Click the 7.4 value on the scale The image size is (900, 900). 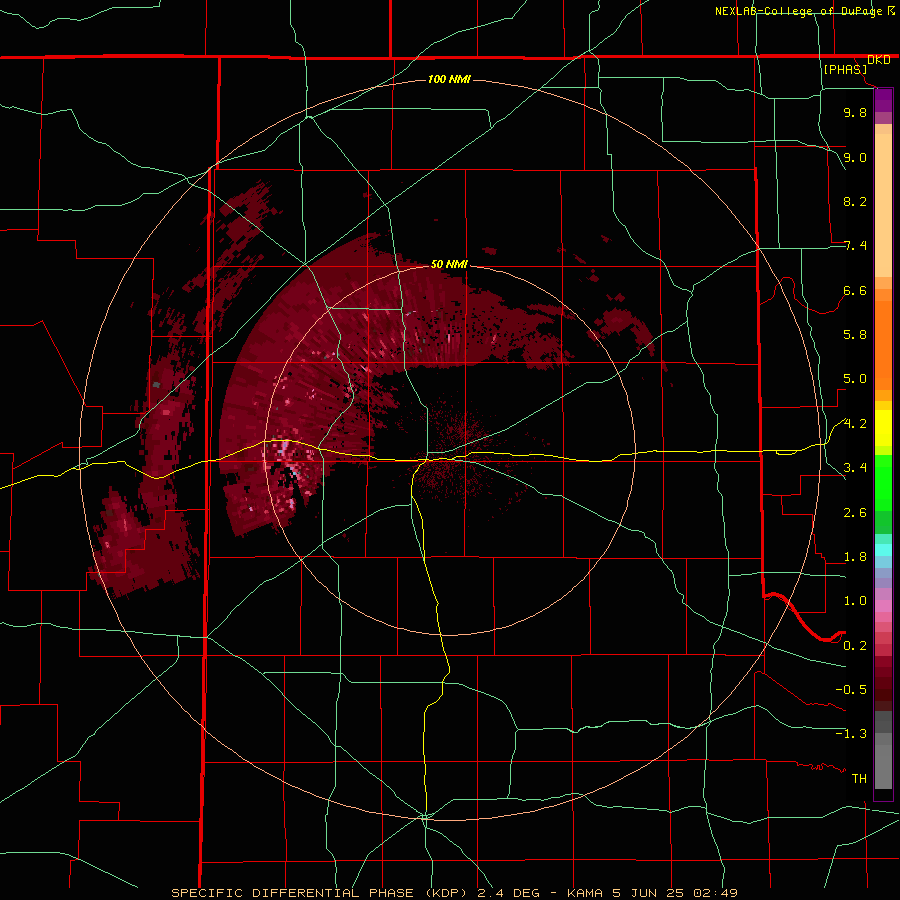click(x=855, y=246)
